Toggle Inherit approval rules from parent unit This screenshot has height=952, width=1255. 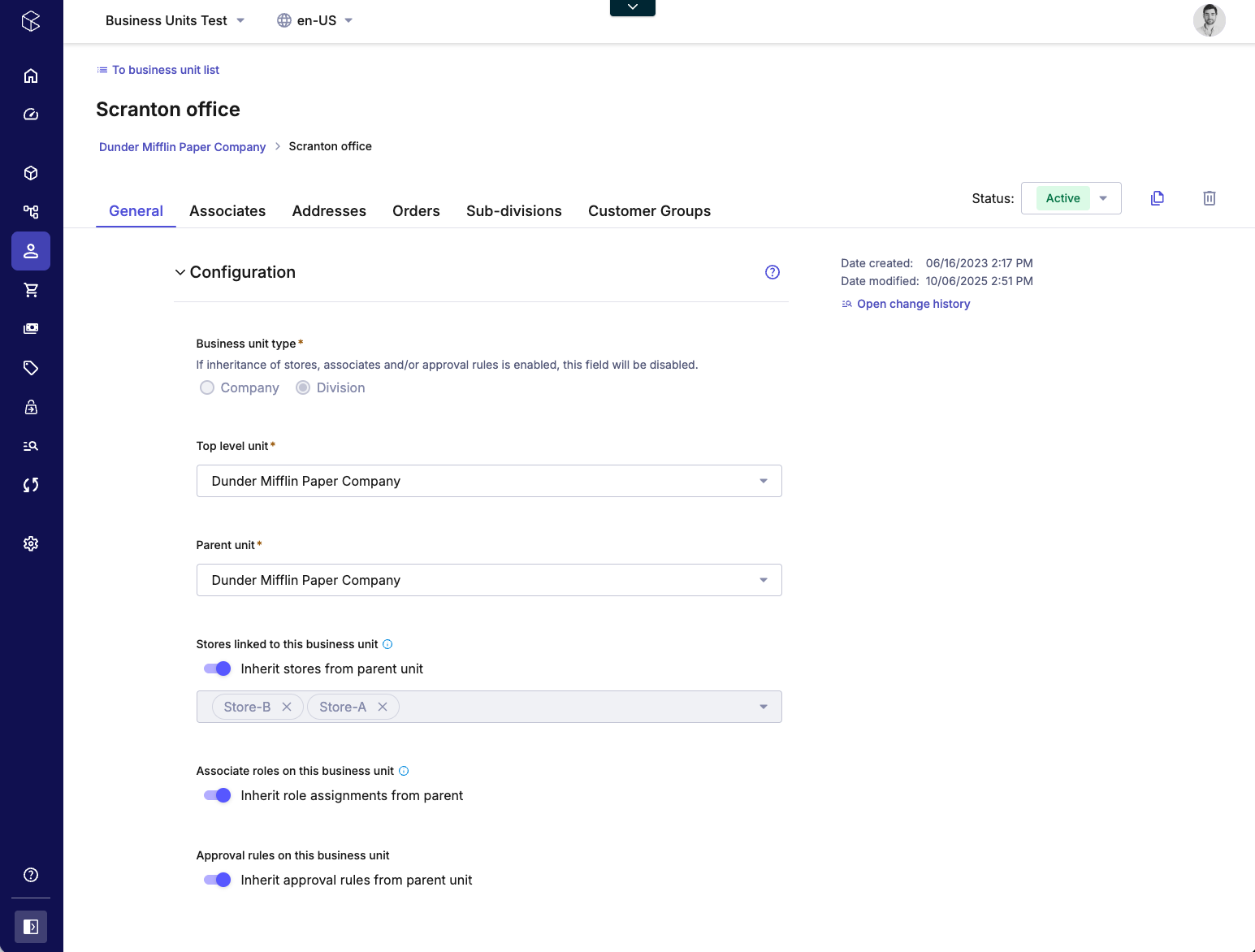(x=218, y=880)
